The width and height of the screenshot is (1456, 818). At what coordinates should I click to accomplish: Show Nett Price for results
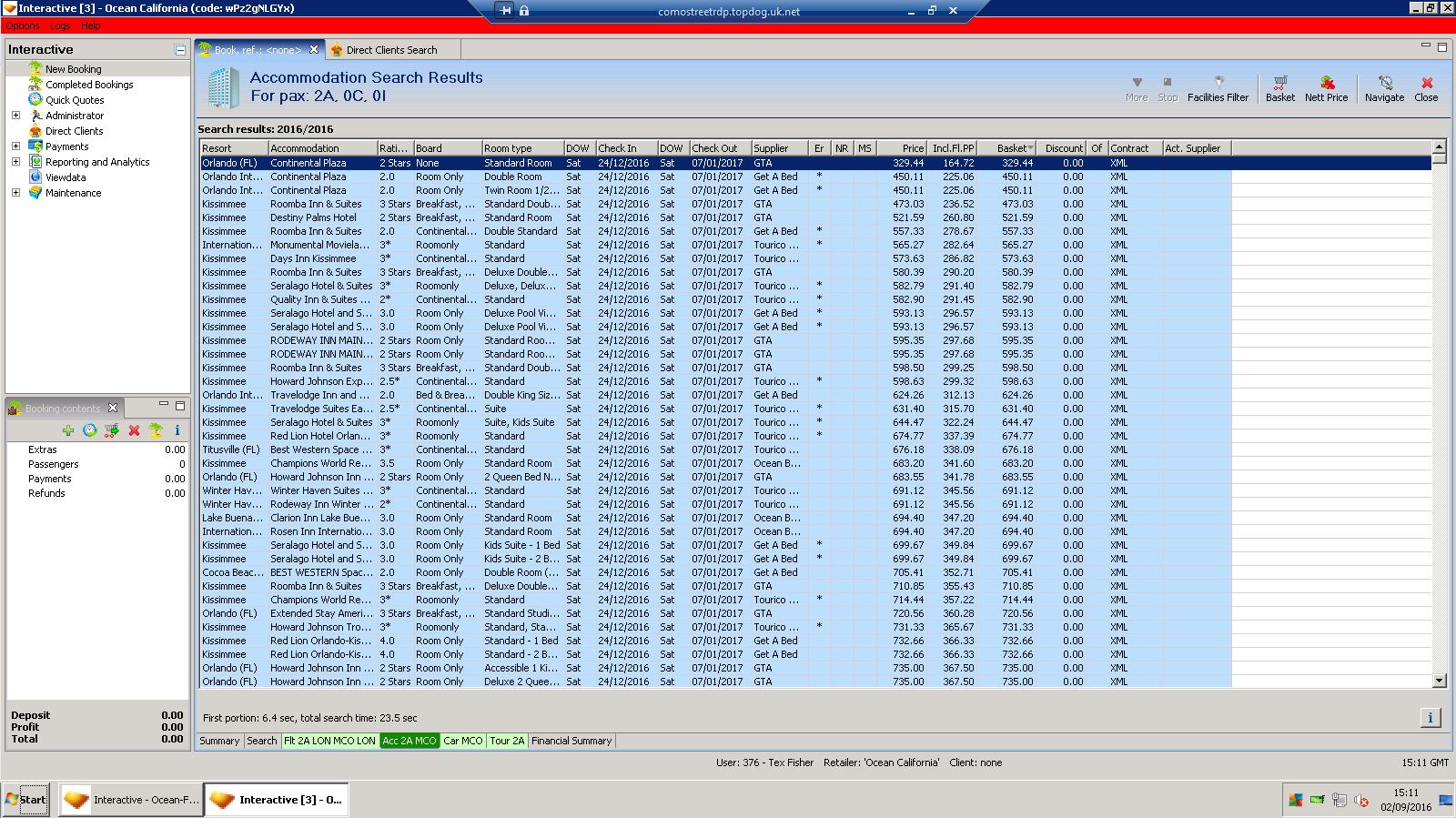pos(1326,88)
